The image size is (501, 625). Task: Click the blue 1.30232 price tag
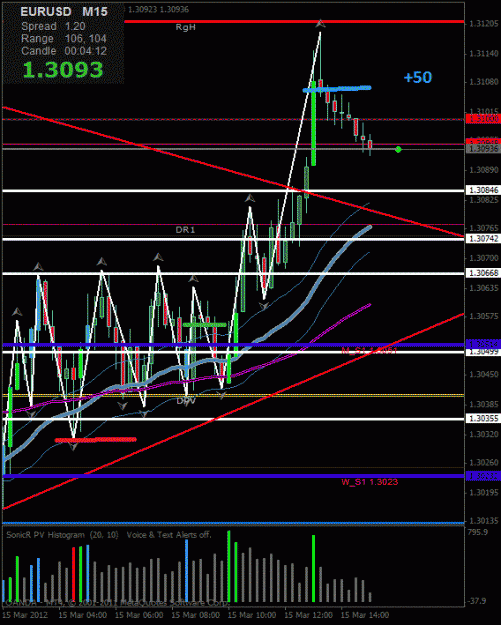(x=483, y=476)
